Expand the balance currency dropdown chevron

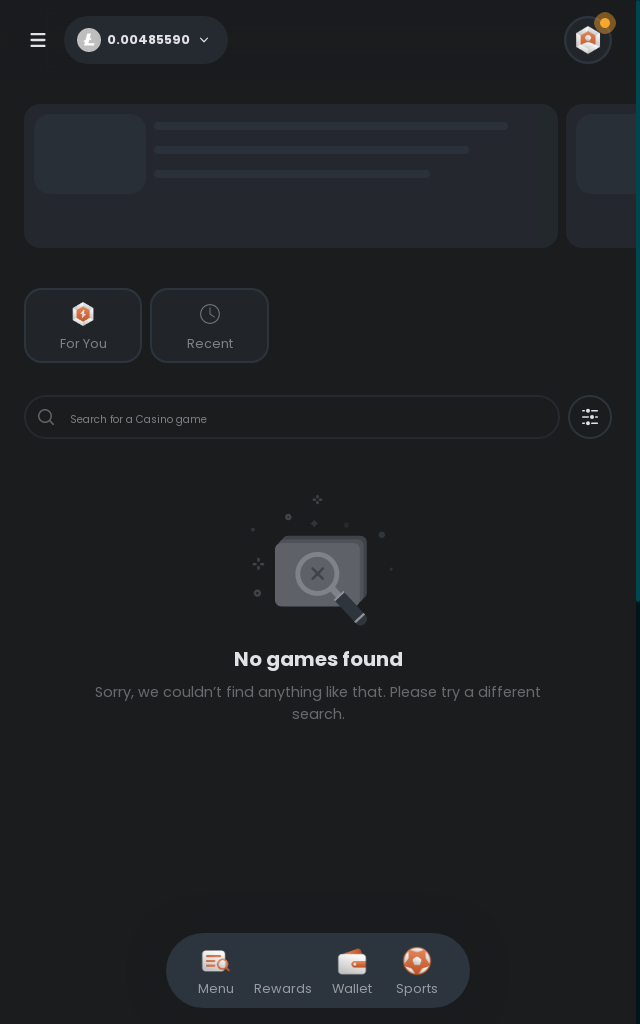point(204,40)
